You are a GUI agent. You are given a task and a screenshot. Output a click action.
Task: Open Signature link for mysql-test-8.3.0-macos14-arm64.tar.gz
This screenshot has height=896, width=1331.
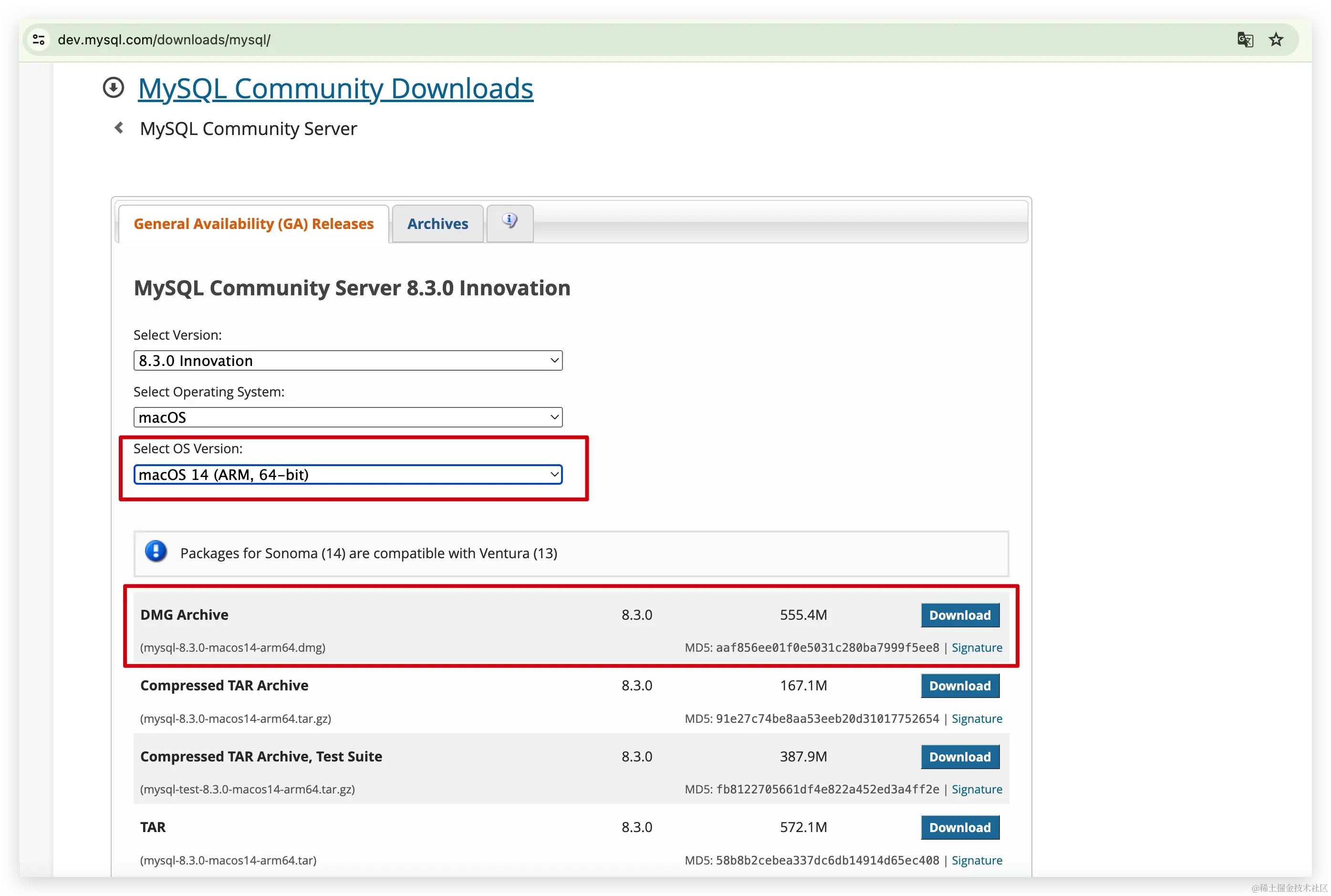(977, 789)
